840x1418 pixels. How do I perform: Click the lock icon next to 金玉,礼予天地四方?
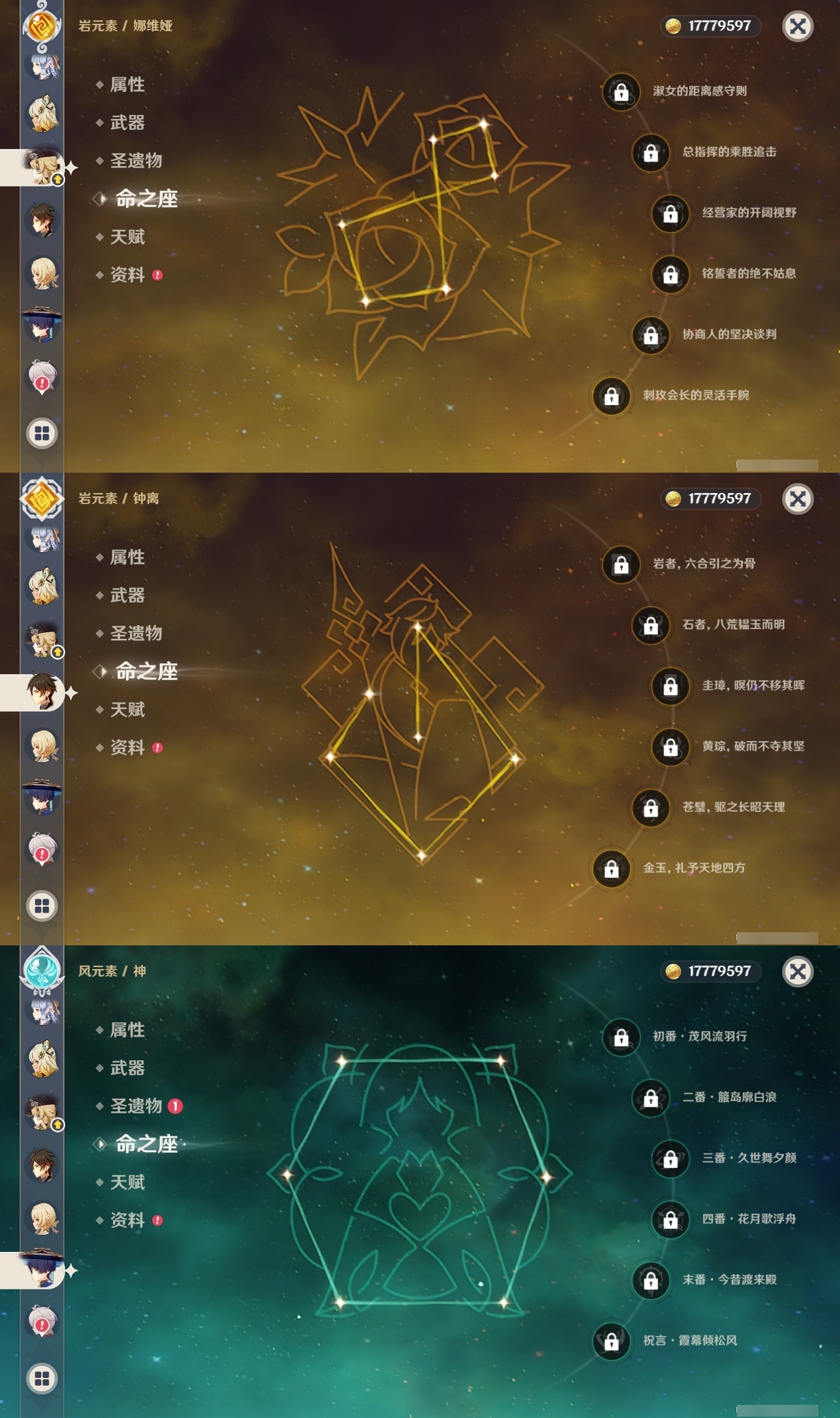click(x=611, y=868)
